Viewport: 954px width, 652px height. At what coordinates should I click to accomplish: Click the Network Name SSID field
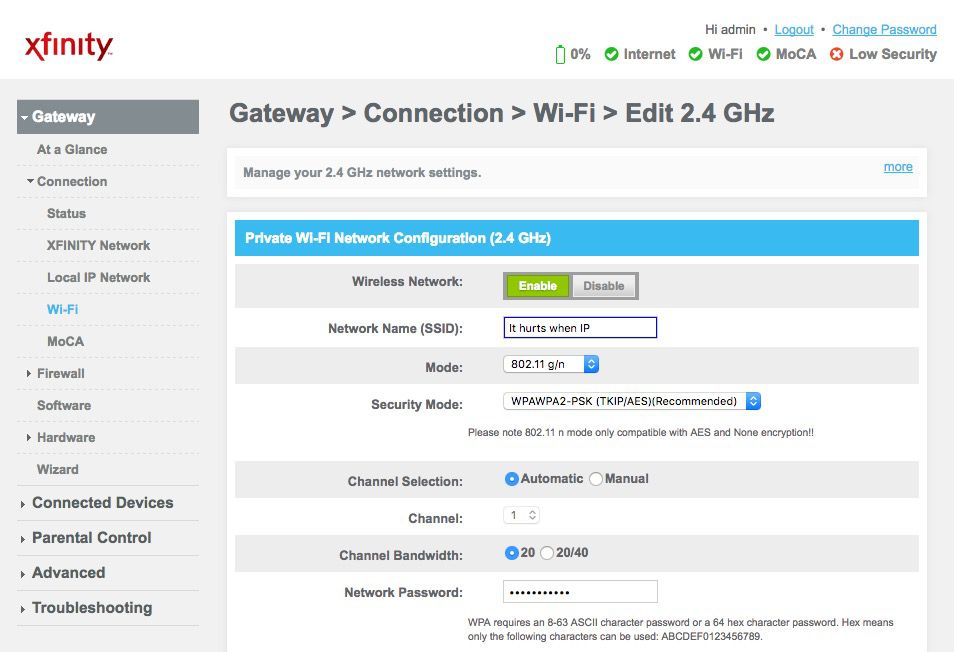pyautogui.click(x=580, y=328)
